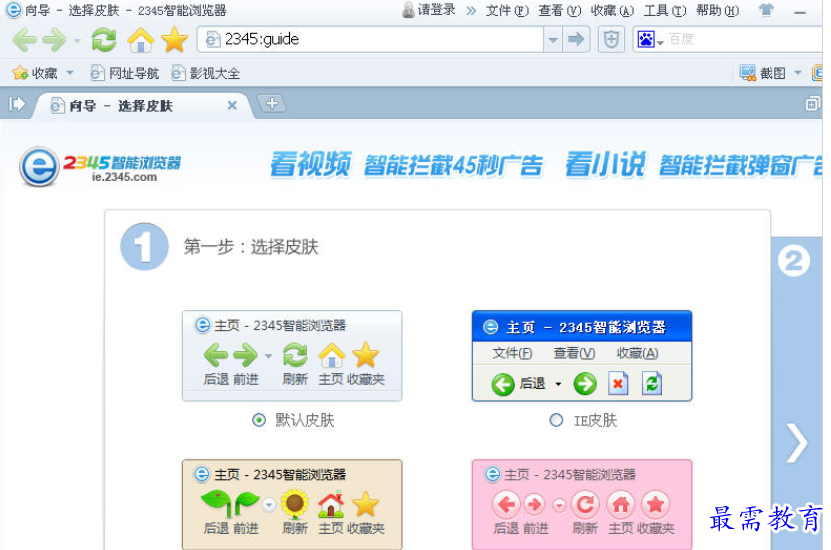The image size is (831, 550).
Task: Go to next step with right chevron arrow
Action: [x=797, y=443]
